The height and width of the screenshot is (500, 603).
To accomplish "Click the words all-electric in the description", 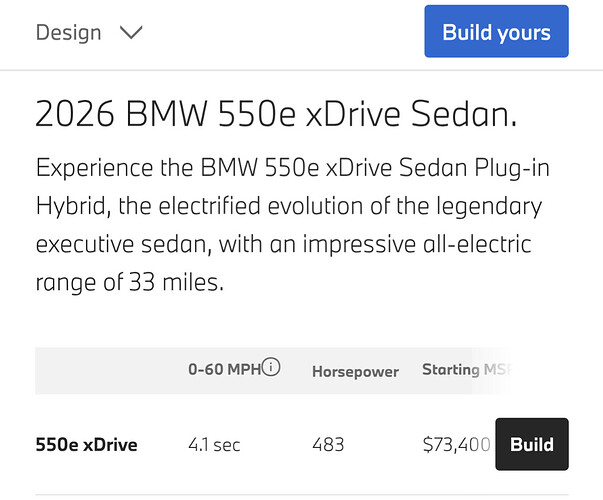I will (466, 244).
